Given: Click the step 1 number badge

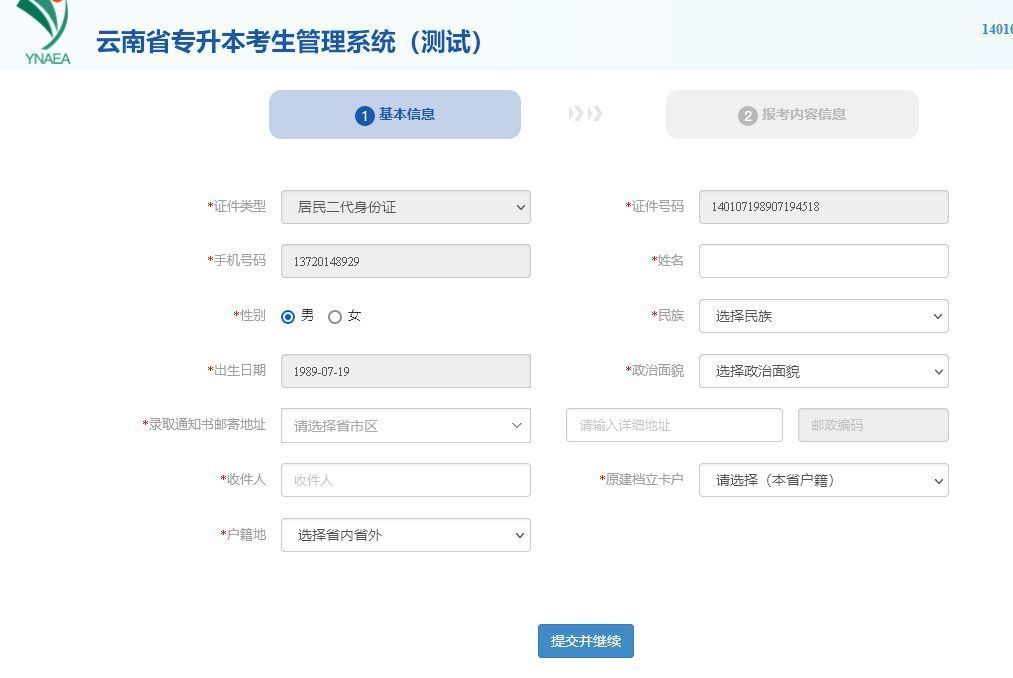Looking at the screenshot, I should coord(364,116).
